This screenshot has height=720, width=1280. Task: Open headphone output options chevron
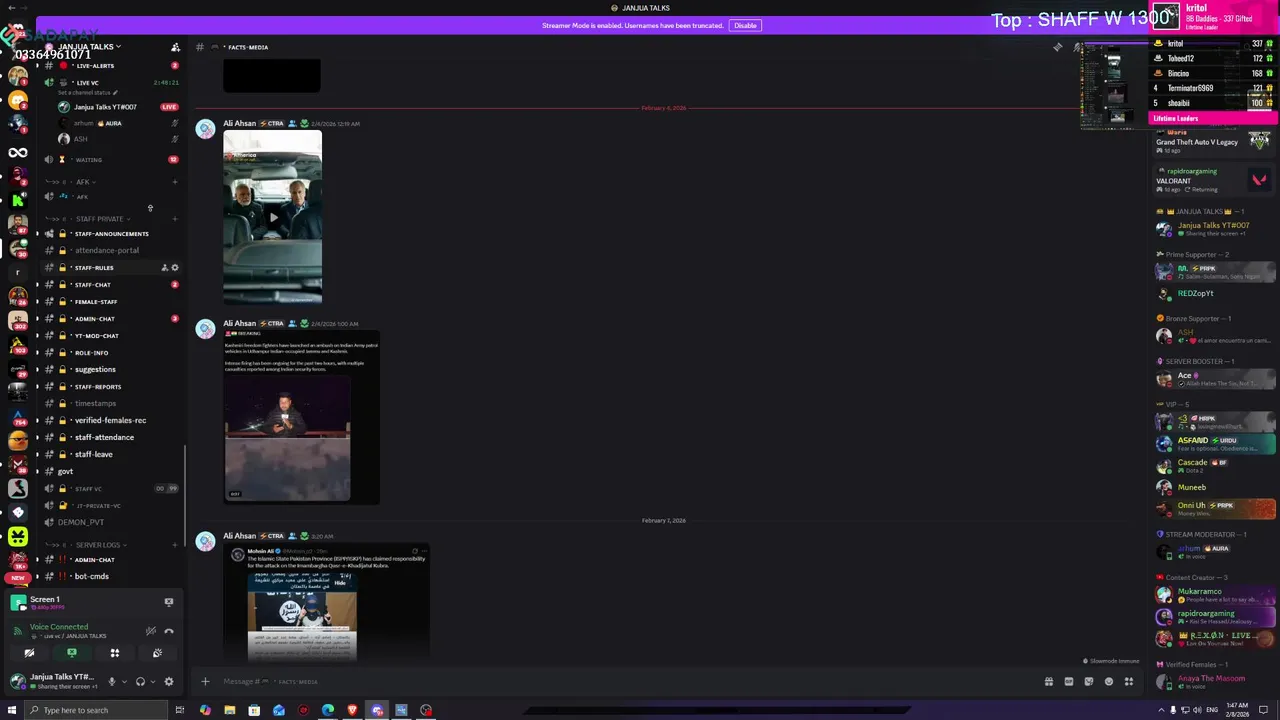[152, 682]
